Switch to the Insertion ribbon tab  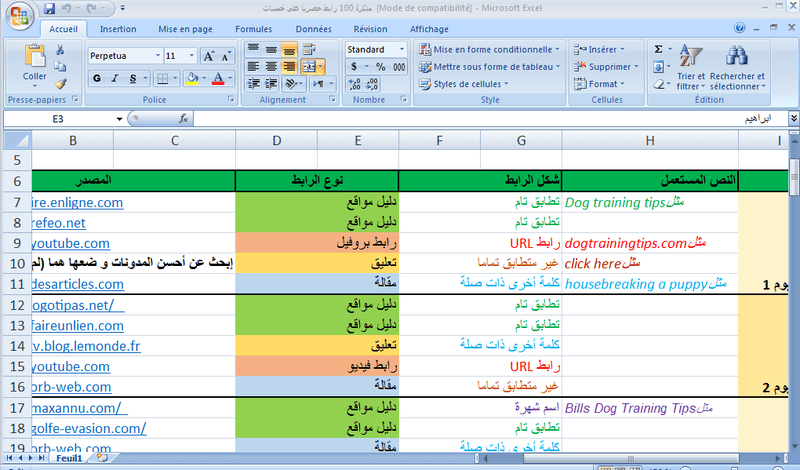(x=118, y=30)
